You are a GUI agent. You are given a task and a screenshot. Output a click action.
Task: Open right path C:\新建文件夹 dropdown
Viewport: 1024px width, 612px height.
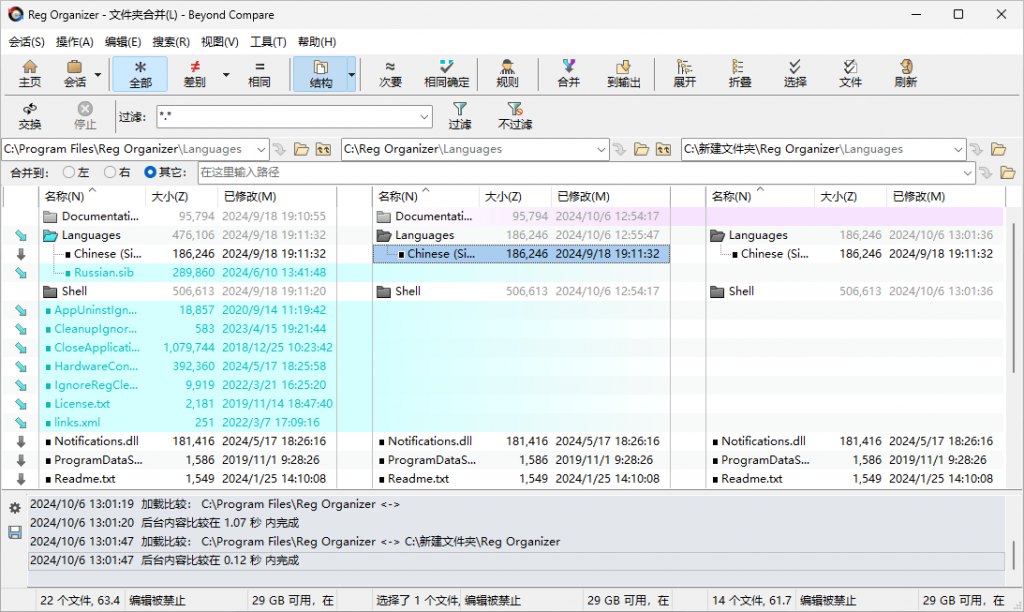click(x=958, y=150)
